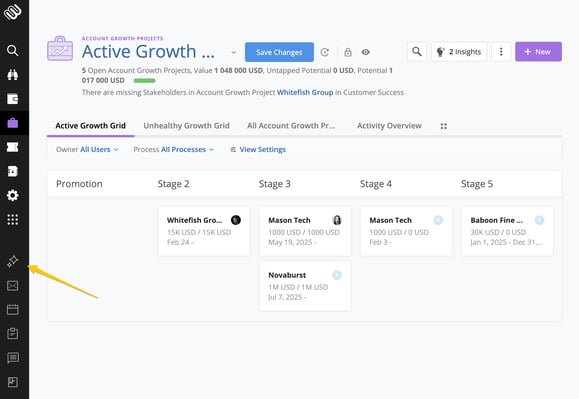The height and width of the screenshot is (399, 579).
Task: Open the wallet icon in the sidebar
Action: point(13,99)
